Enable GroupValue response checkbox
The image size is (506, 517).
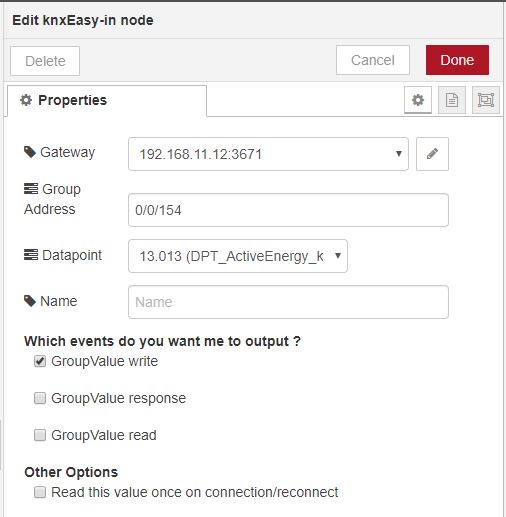click(40, 398)
